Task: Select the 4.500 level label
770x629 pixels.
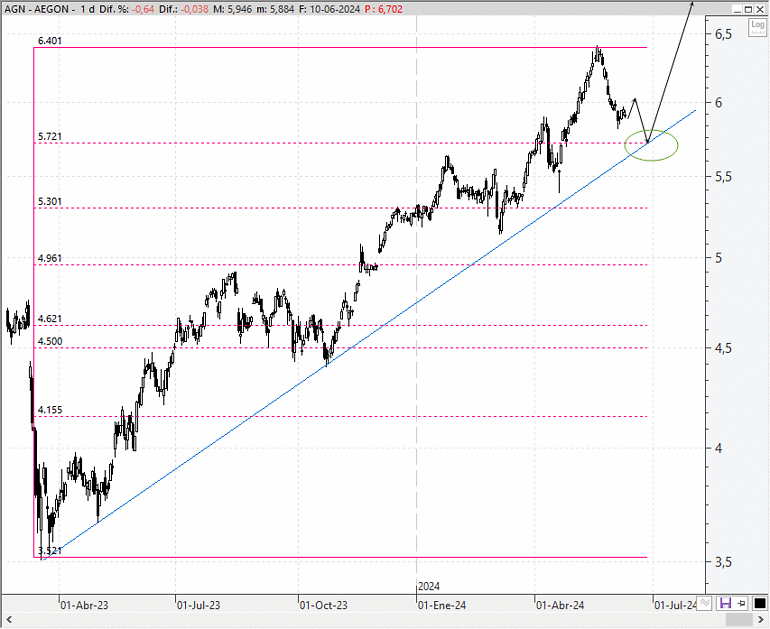Action: [x=50, y=341]
